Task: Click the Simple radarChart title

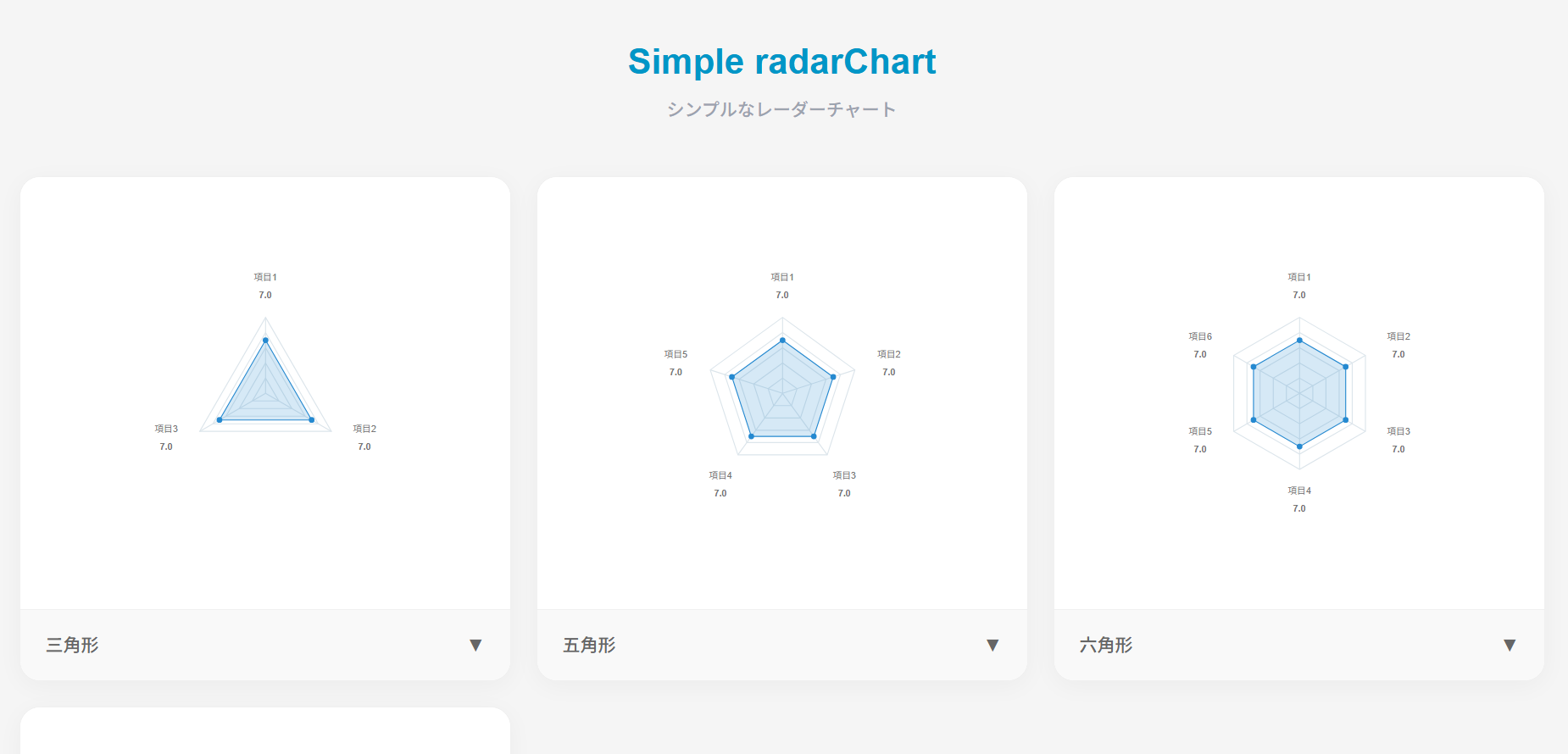Action: coord(781,61)
